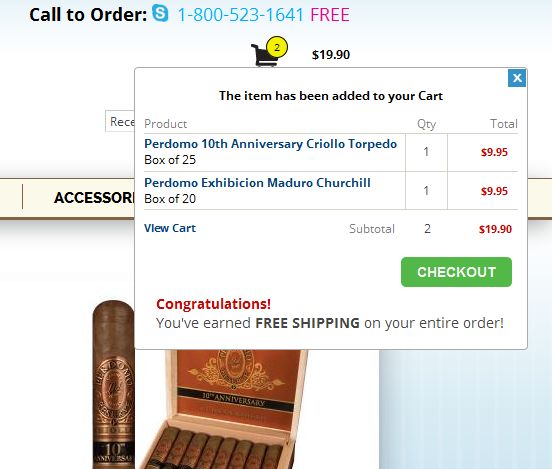
Task: Click the open cigar box image
Action: coord(222,409)
